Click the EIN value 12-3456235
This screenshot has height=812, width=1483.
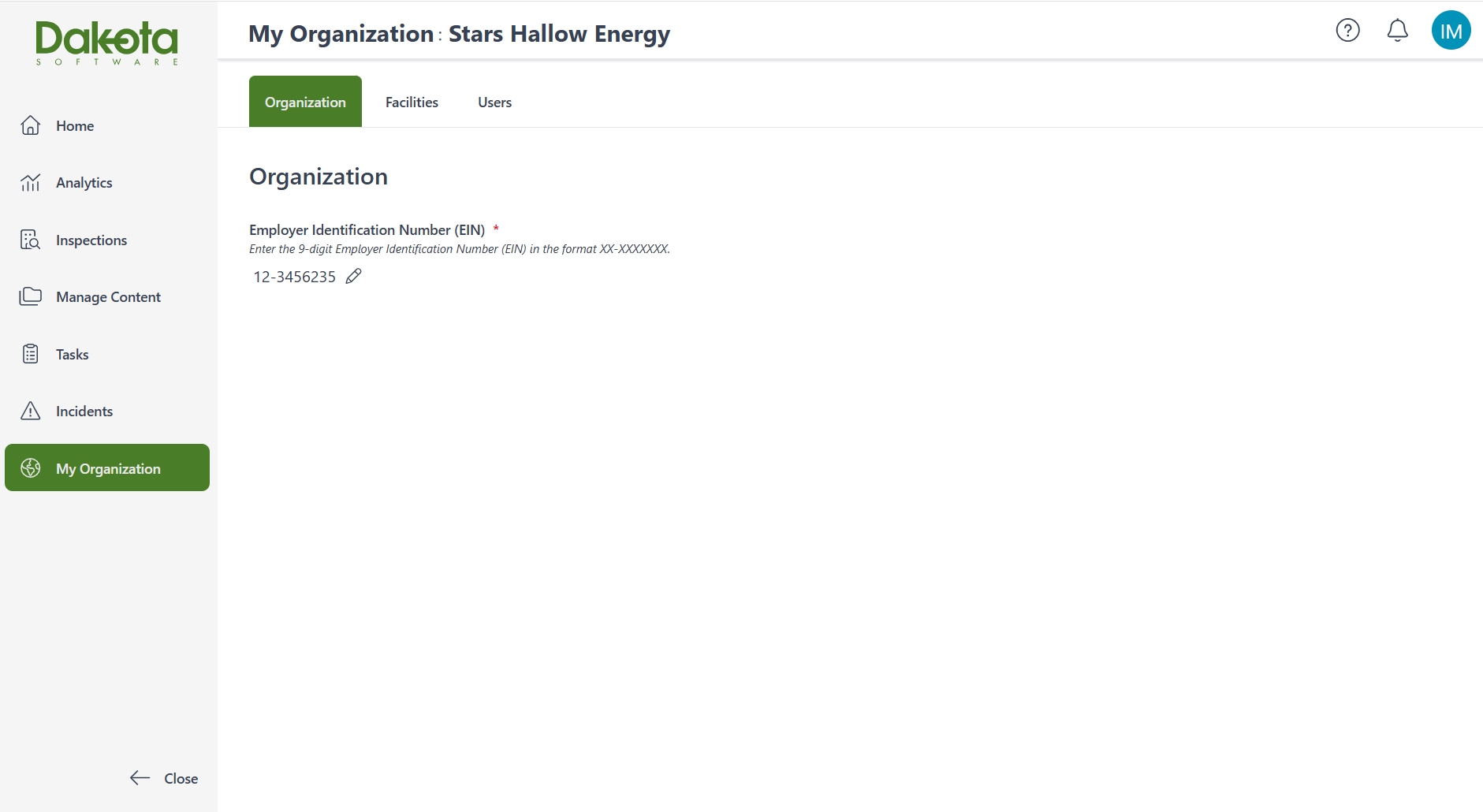pos(294,277)
